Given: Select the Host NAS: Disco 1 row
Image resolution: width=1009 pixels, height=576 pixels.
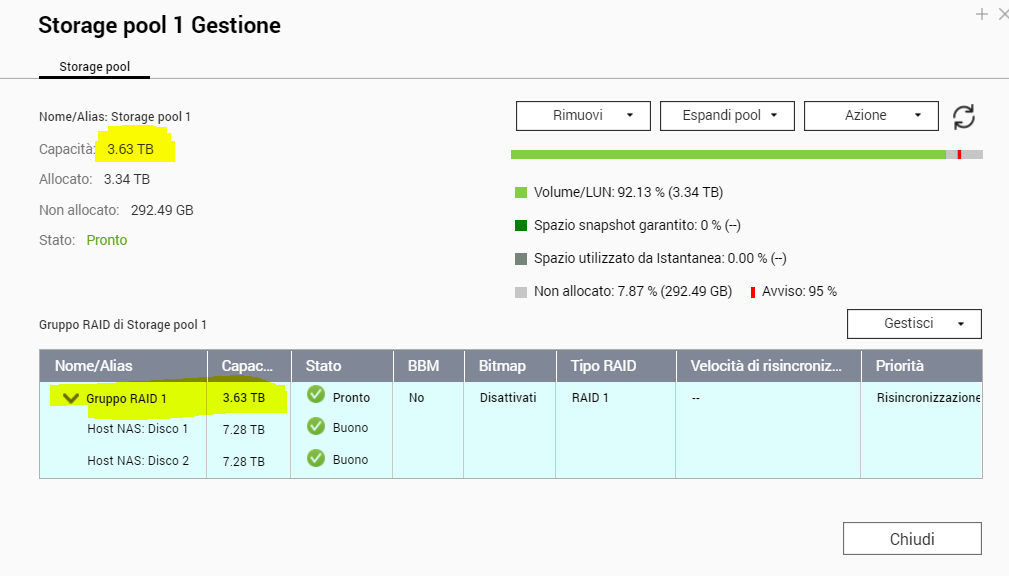Looking at the screenshot, I should coord(137,429).
